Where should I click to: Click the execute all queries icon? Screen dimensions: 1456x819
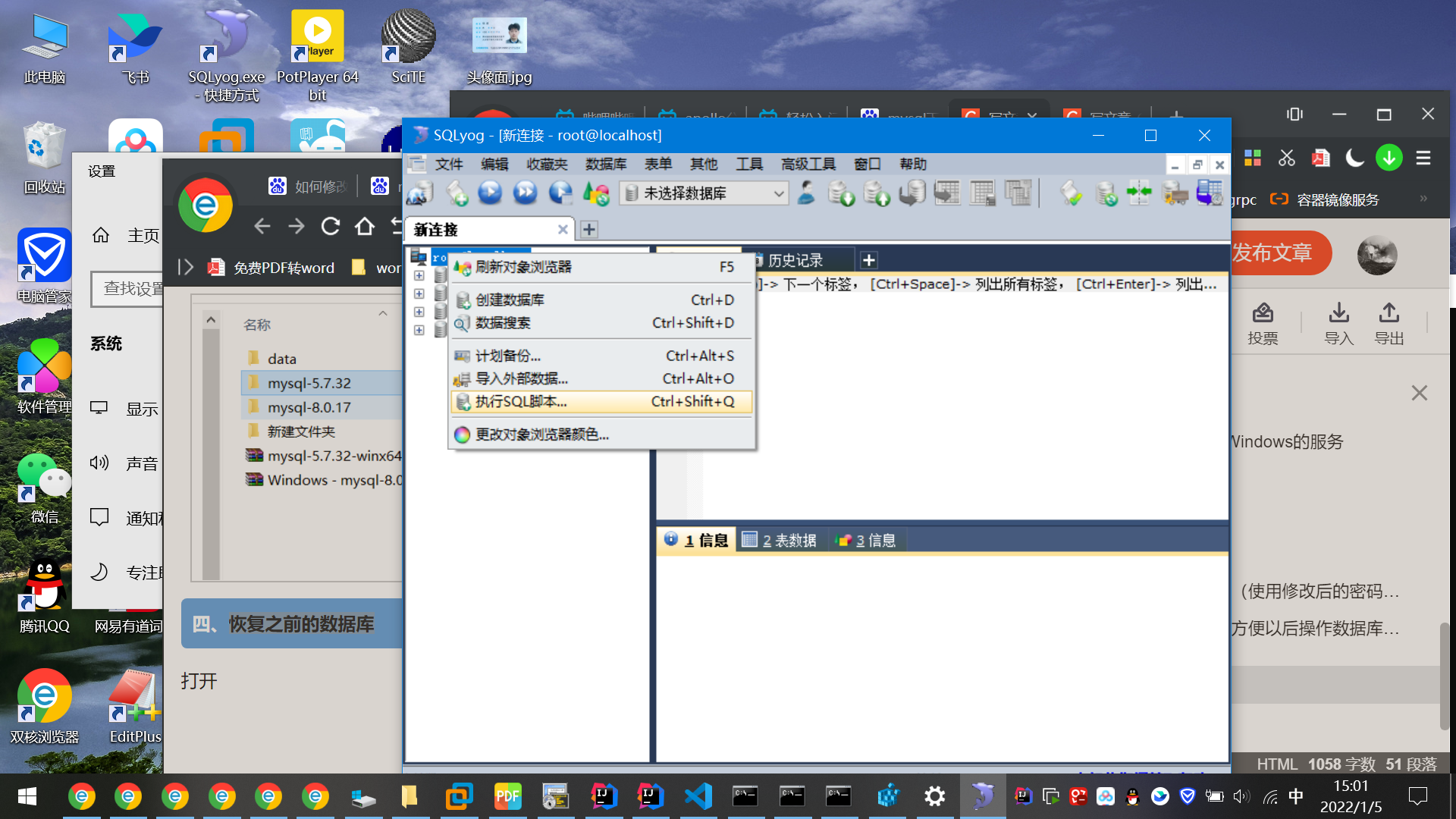pyautogui.click(x=526, y=193)
